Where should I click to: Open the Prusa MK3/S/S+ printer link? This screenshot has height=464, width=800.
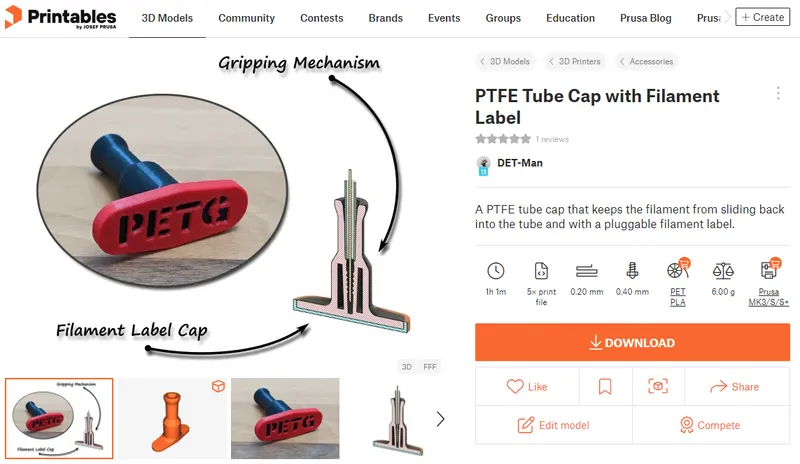click(768, 297)
